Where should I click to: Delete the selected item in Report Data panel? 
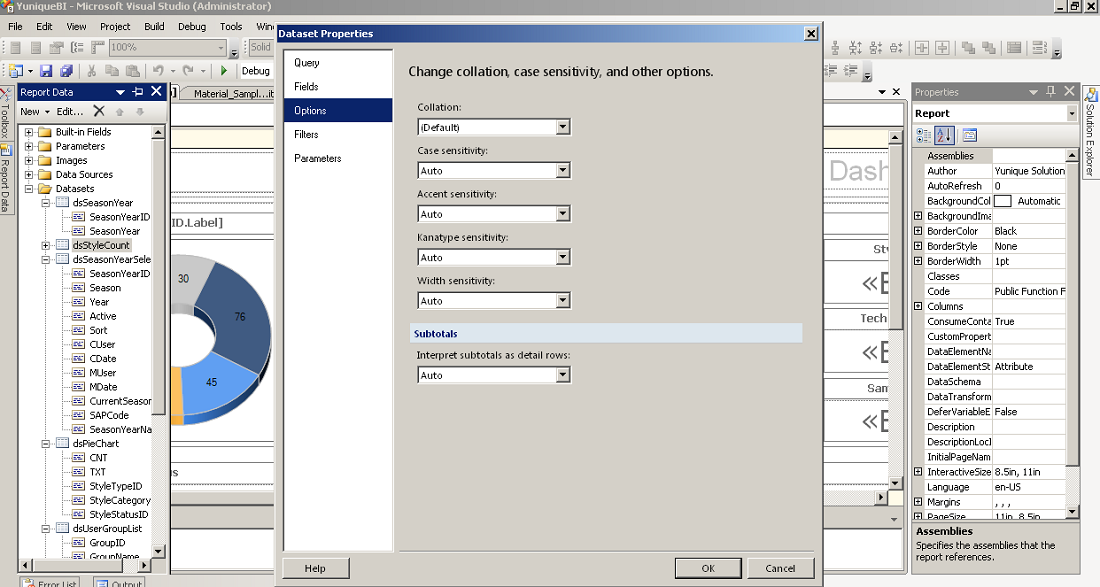(99, 111)
